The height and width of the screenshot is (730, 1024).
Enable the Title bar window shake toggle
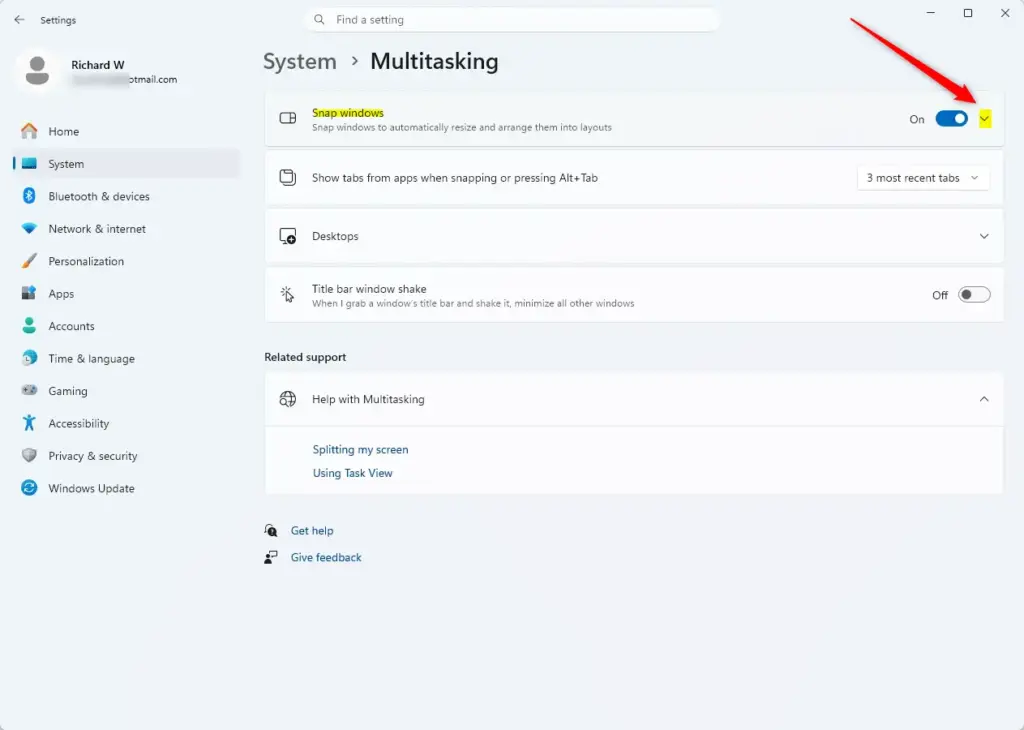point(974,295)
